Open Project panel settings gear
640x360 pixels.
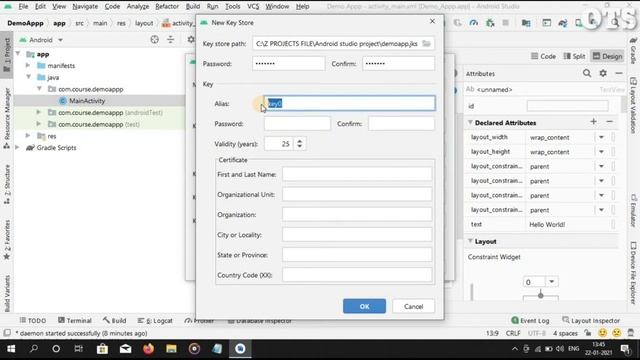(190, 40)
